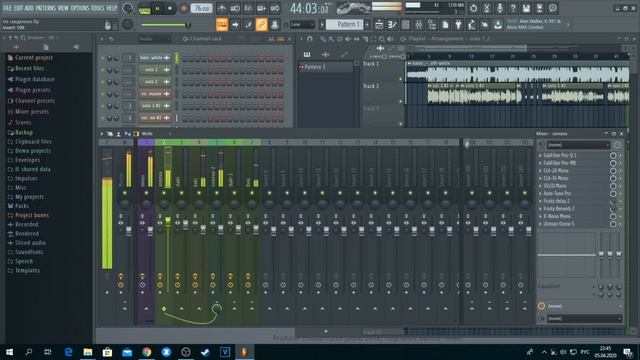Open the mixer Wide layout dropdown
Screen dimensions: 640x360
click(156, 133)
